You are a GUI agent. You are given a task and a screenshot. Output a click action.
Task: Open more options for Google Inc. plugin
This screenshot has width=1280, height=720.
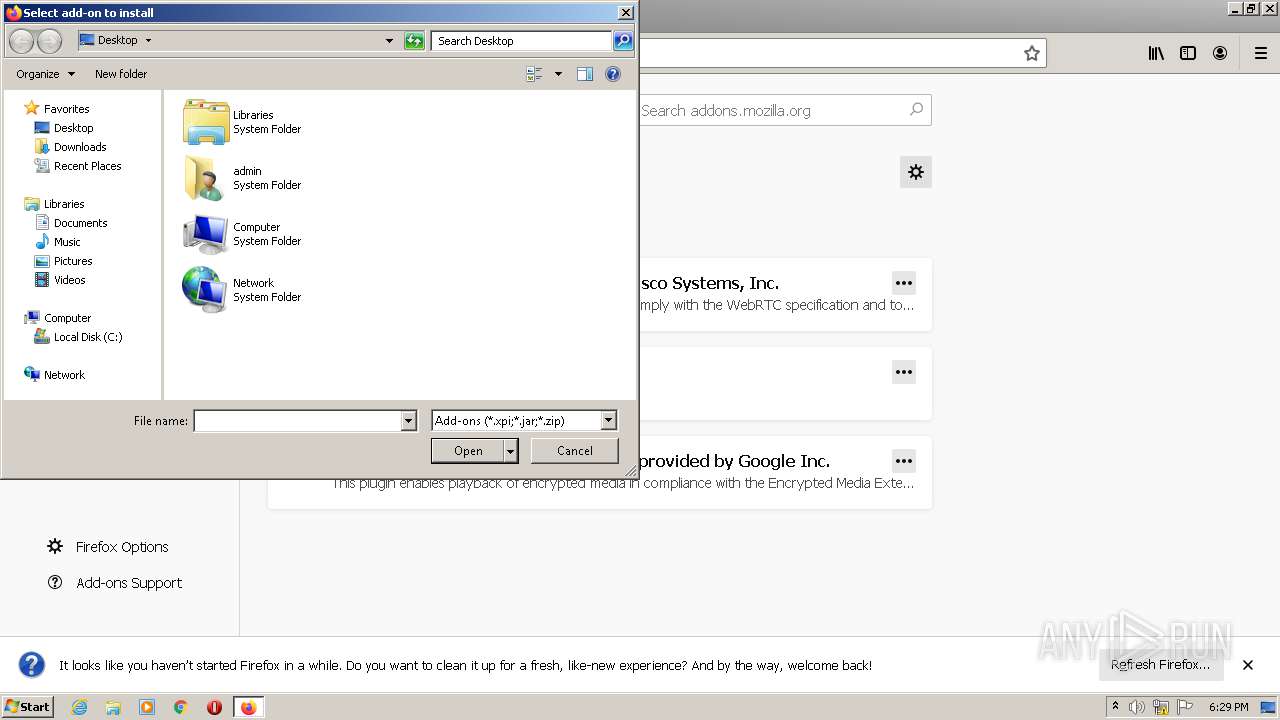(904, 461)
